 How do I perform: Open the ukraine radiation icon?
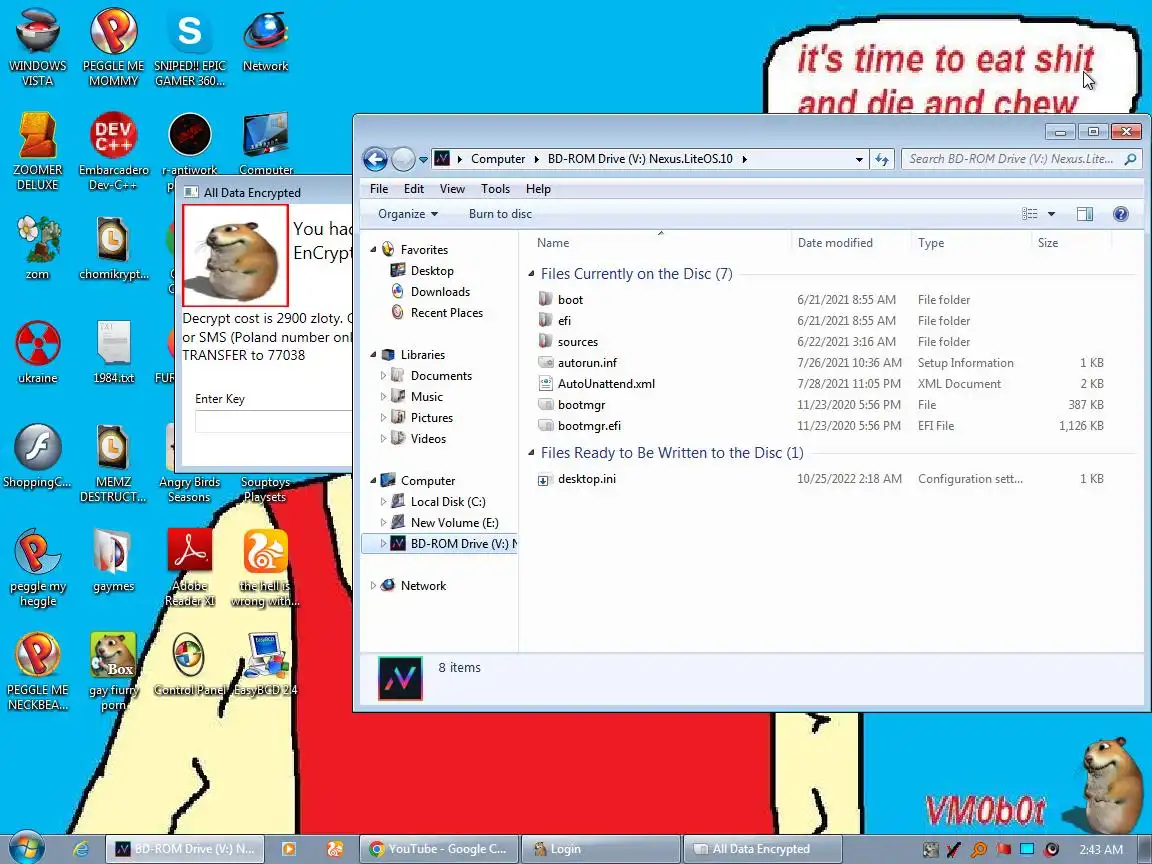(x=37, y=352)
